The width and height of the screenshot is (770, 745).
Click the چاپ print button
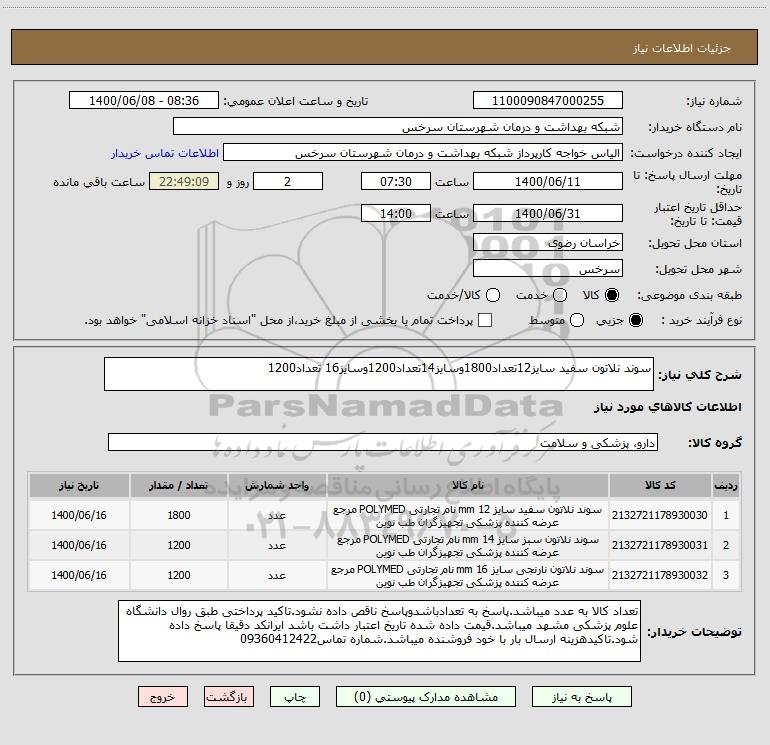[295, 697]
